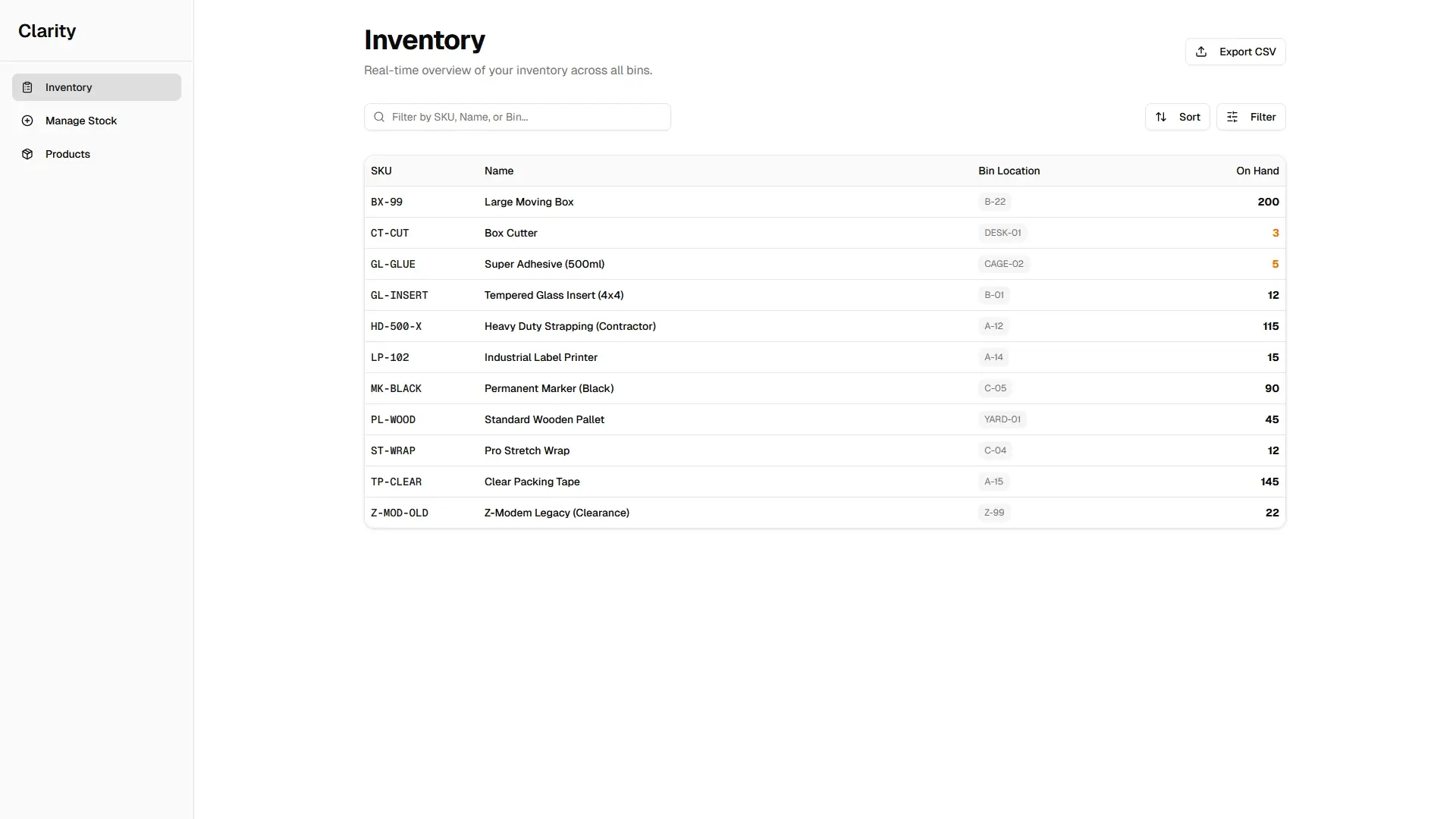The width and height of the screenshot is (1456, 819).
Task: Focus the SKU, Name, or Bin filter field
Action: click(x=523, y=117)
